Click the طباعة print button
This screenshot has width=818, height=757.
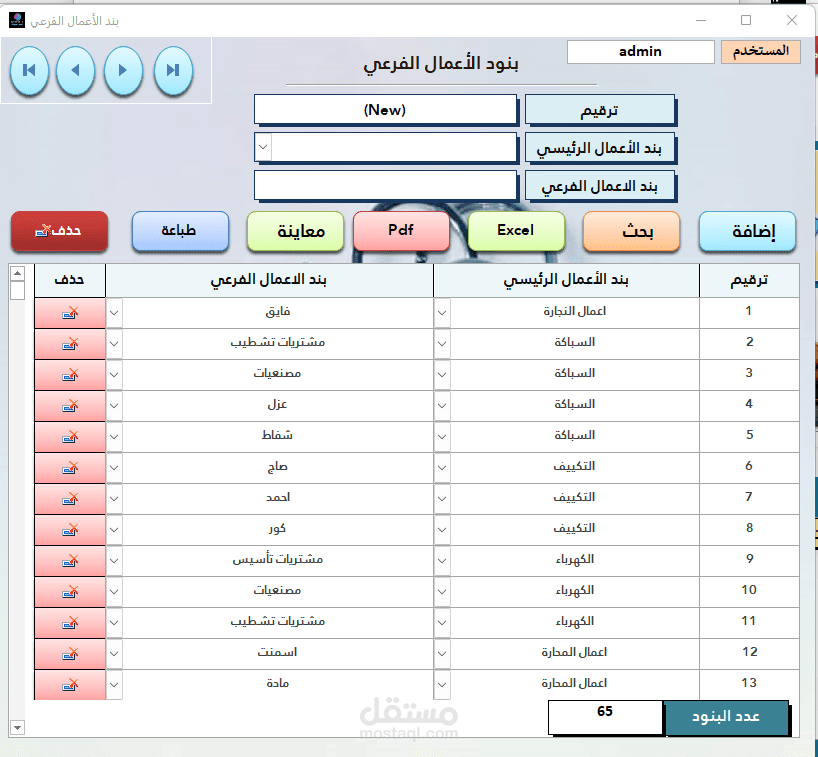tap(181, 231)
